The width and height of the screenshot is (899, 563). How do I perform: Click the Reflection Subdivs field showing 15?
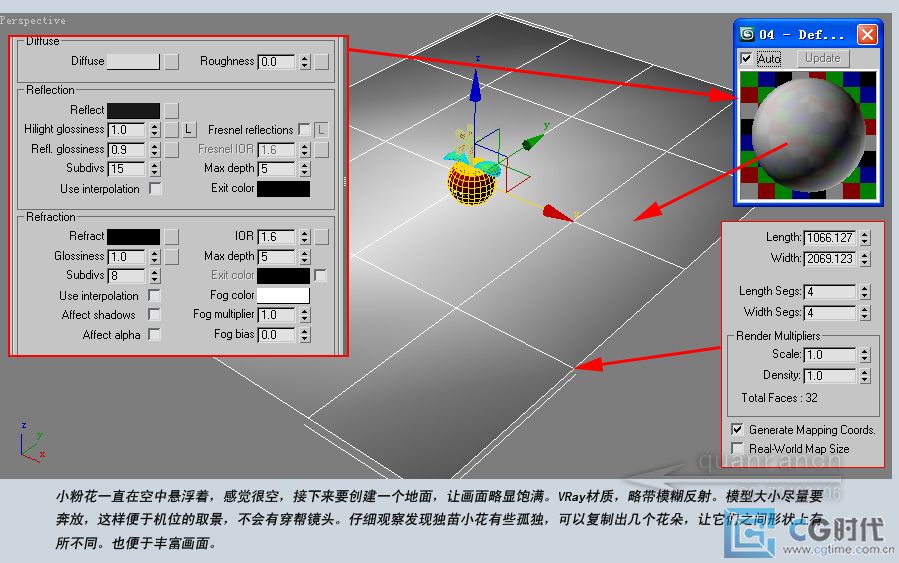(126, 169)
